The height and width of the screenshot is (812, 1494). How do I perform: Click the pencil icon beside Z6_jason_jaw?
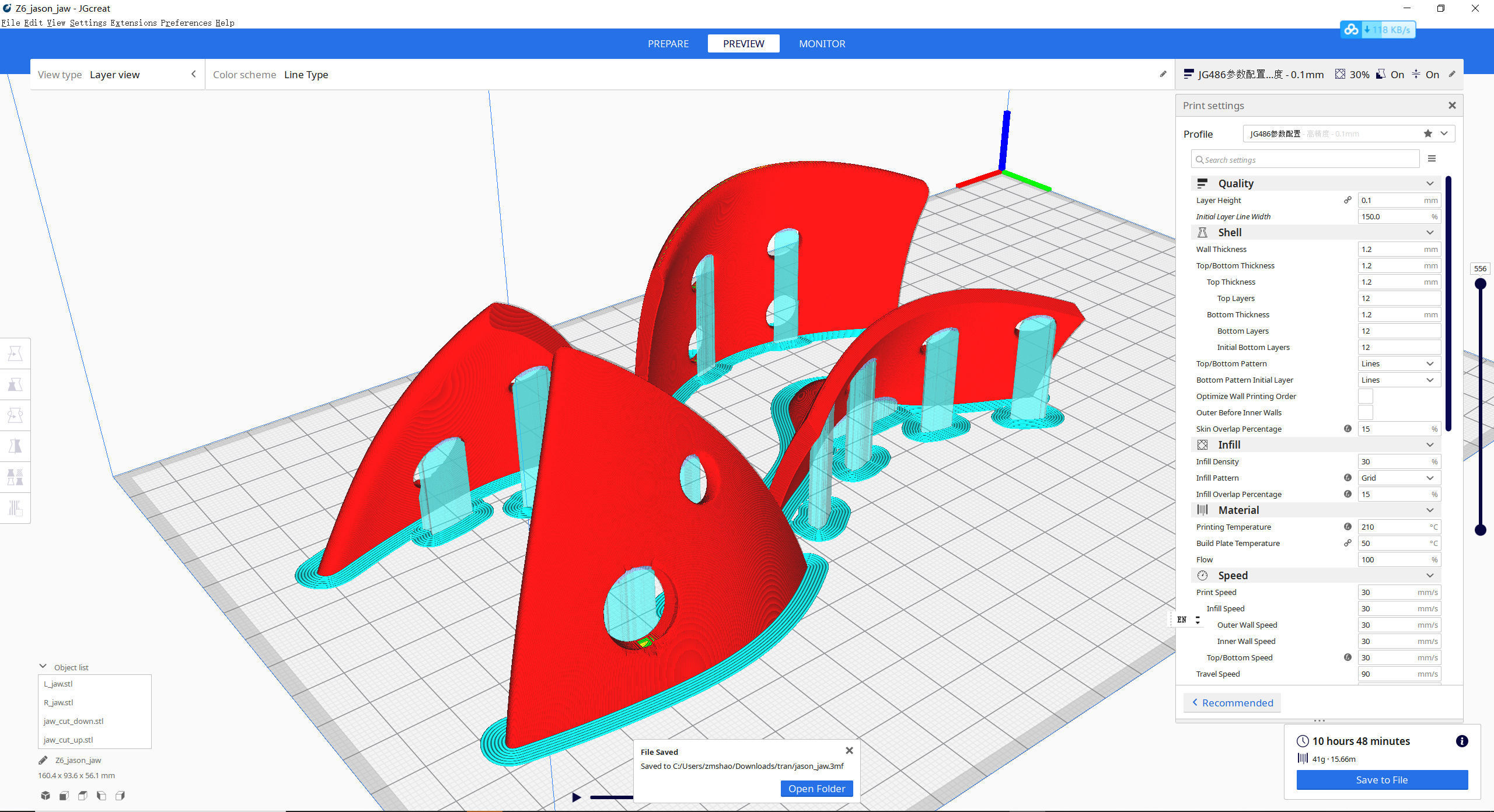pyautogui.click(x=43, y=760)
